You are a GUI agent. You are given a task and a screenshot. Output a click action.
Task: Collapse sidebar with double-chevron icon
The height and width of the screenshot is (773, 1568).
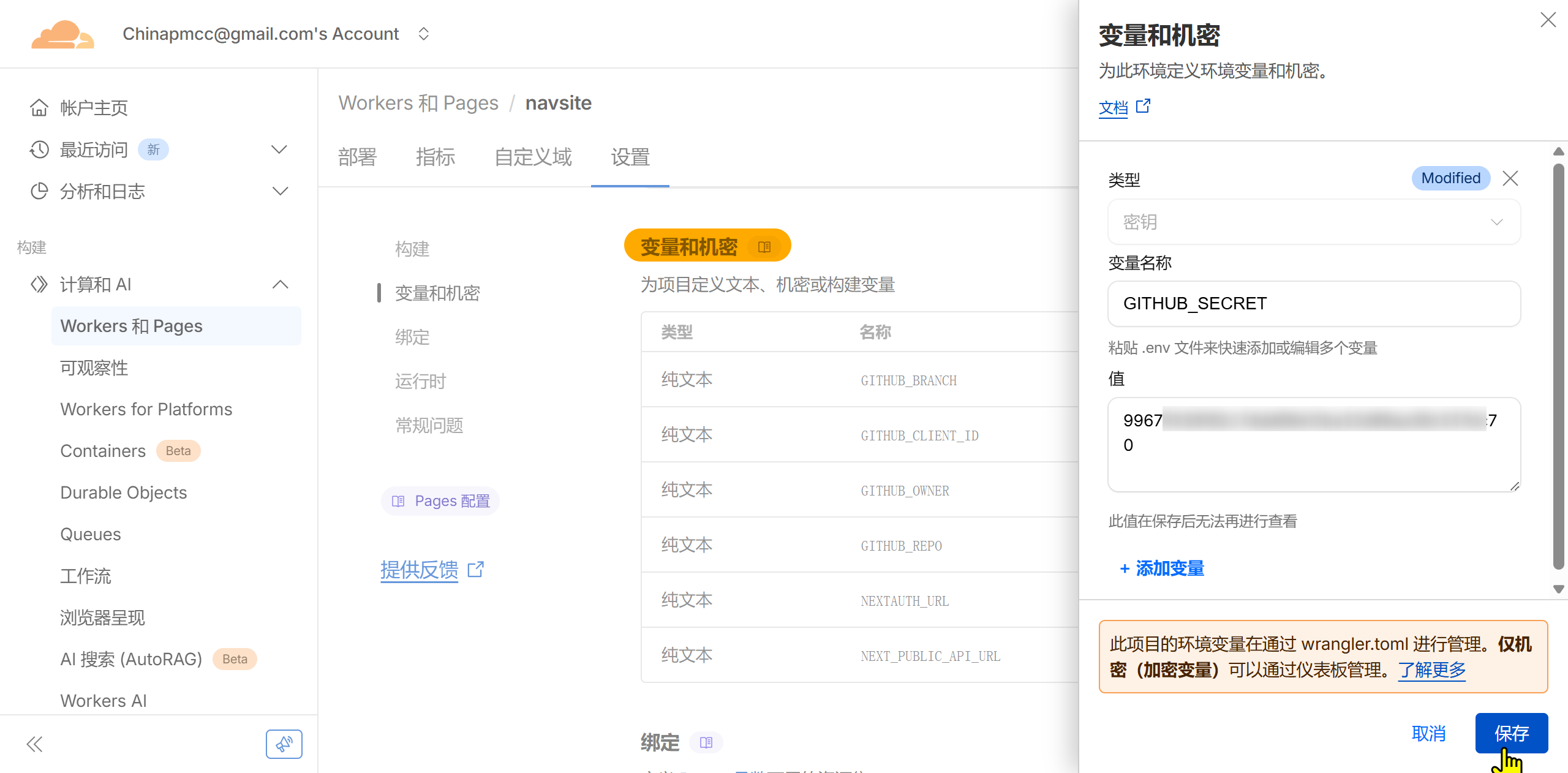[34, 744]
